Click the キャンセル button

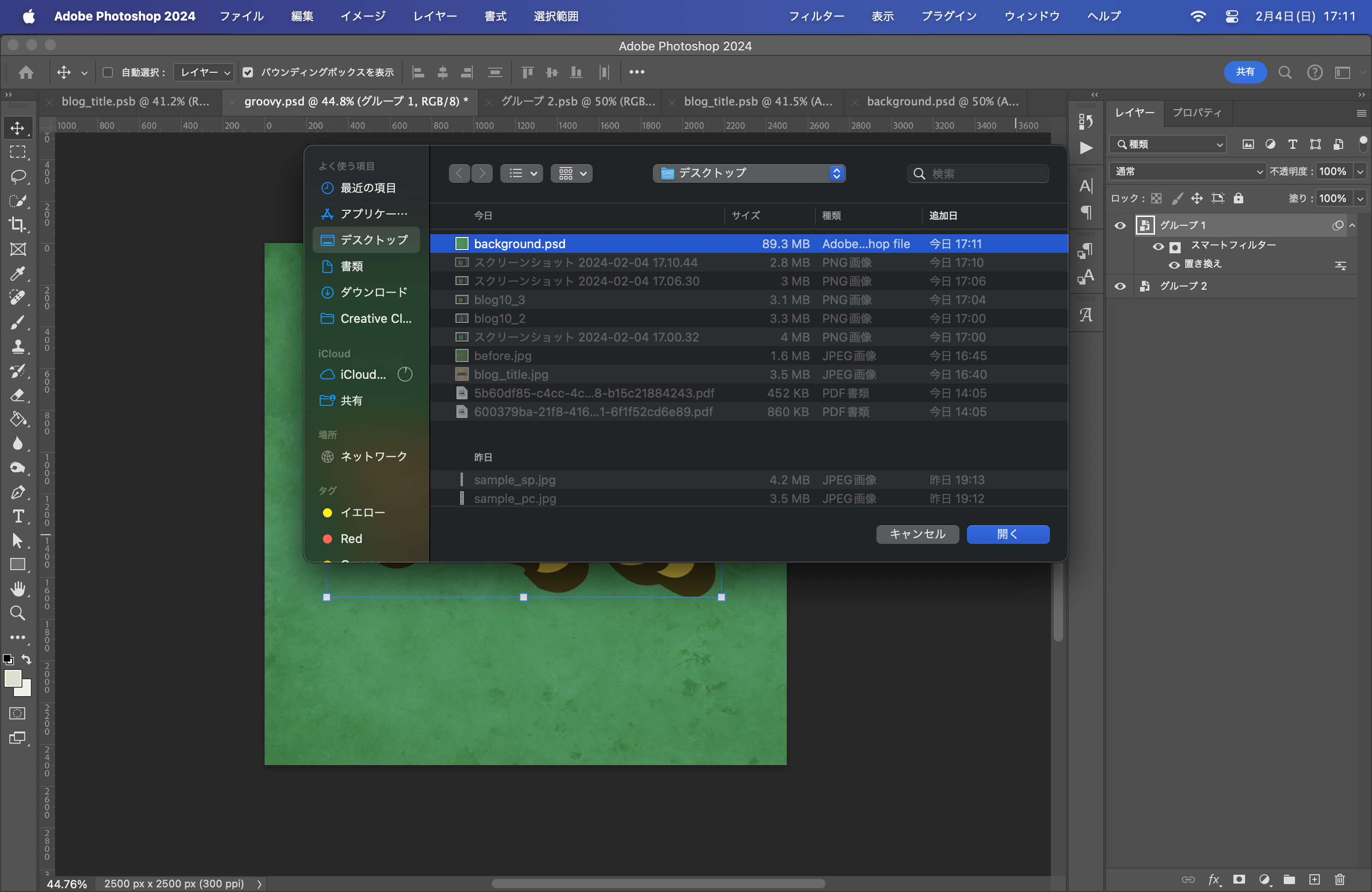click(x=917, y=534)
